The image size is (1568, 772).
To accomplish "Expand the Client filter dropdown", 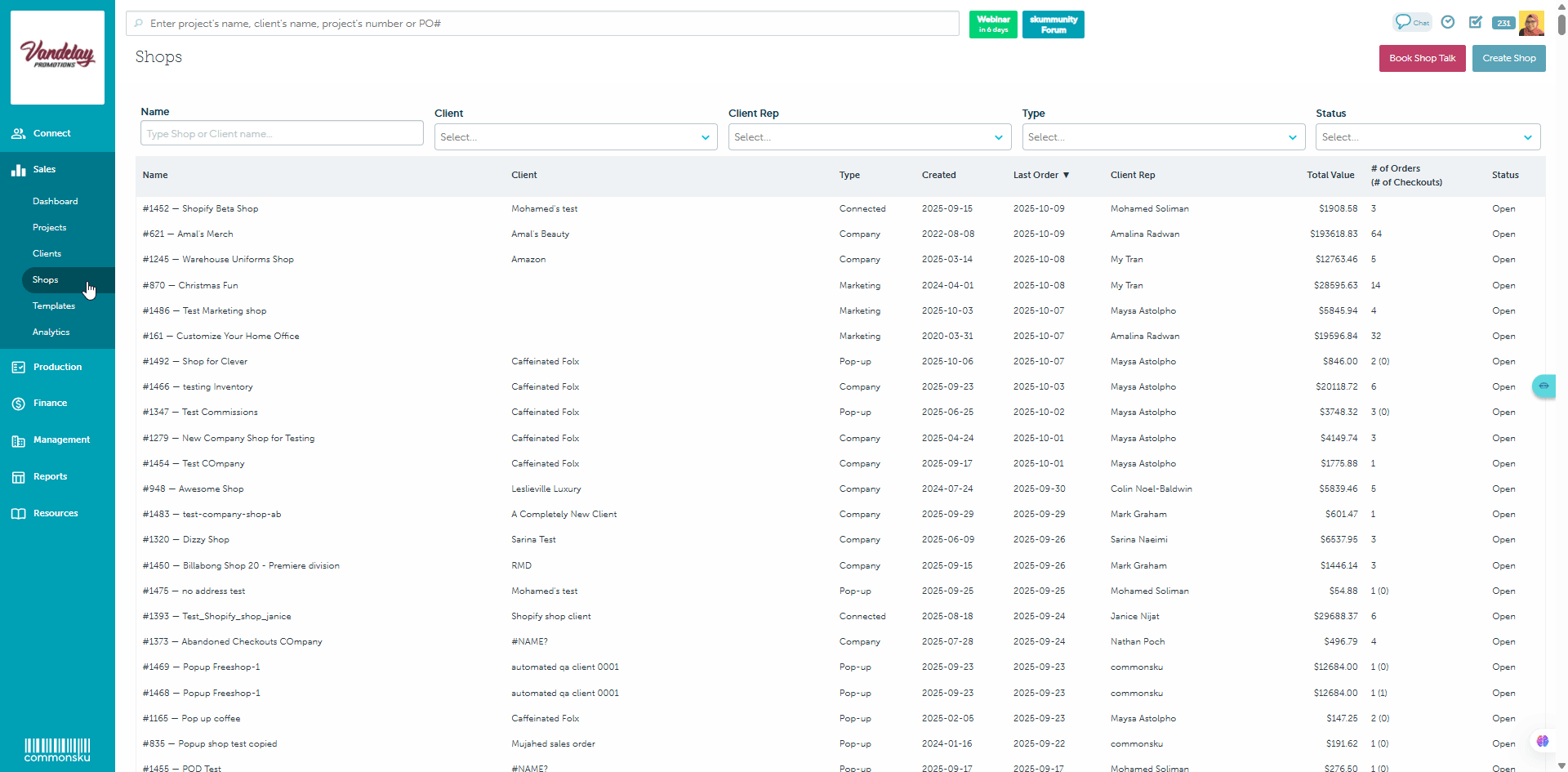I will pyautogui.click(x=575, y=137).
